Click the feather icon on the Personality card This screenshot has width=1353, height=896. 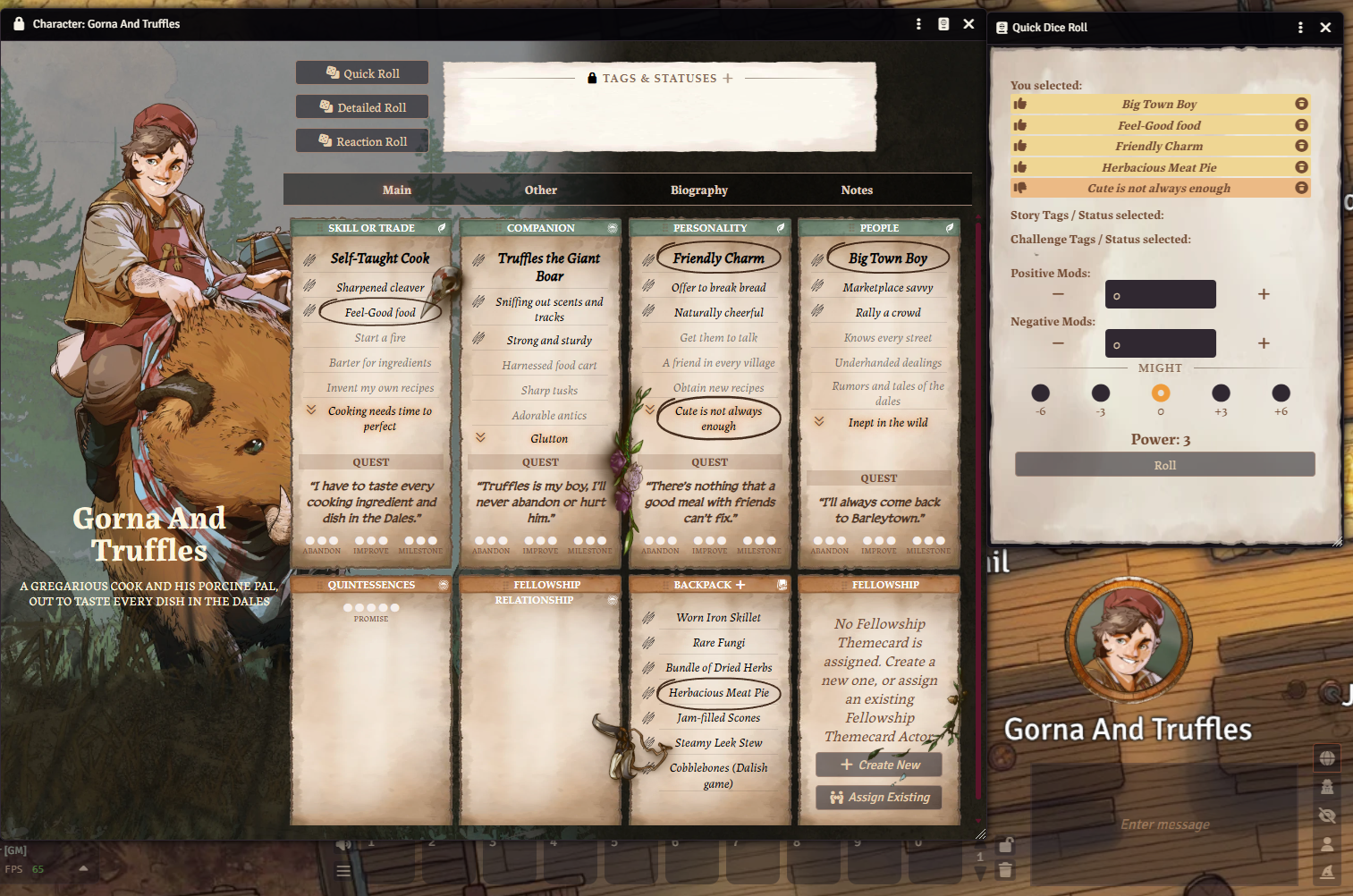coord(781,228)
